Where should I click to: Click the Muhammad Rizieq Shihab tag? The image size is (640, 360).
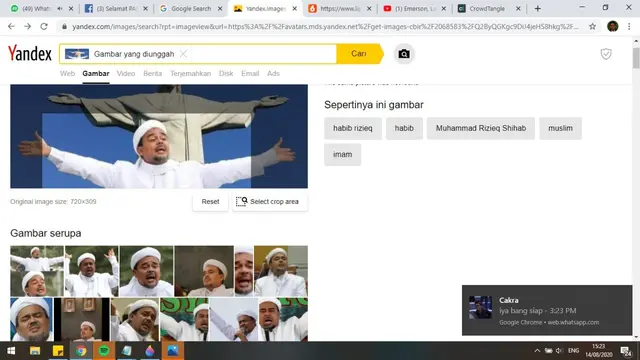coord(481,128)
